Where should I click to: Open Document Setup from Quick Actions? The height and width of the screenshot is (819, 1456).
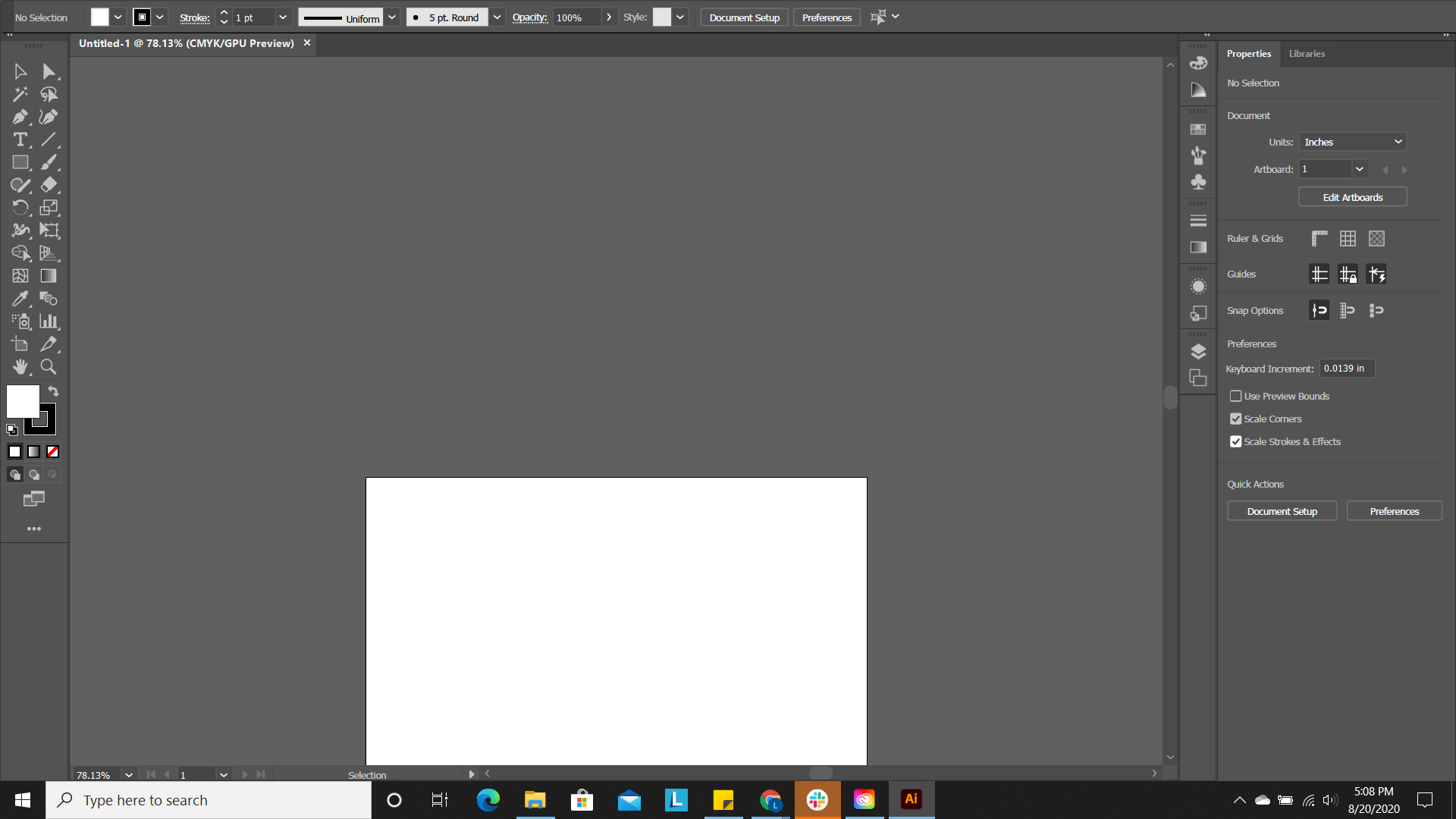[x=1282, y=510]
